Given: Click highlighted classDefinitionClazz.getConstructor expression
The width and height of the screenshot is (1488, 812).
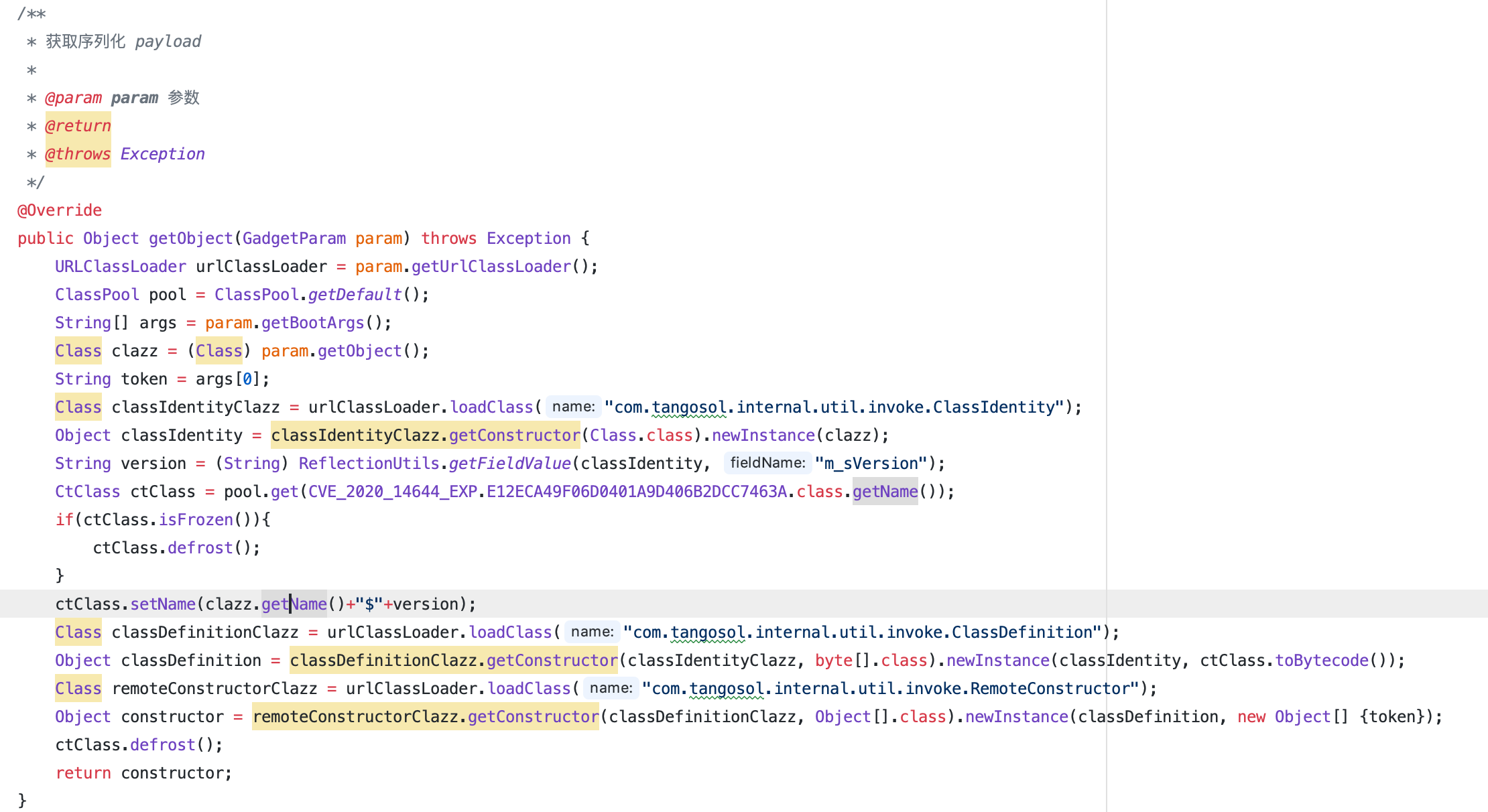Looking at the screenshot, I should tap(454, 661).
